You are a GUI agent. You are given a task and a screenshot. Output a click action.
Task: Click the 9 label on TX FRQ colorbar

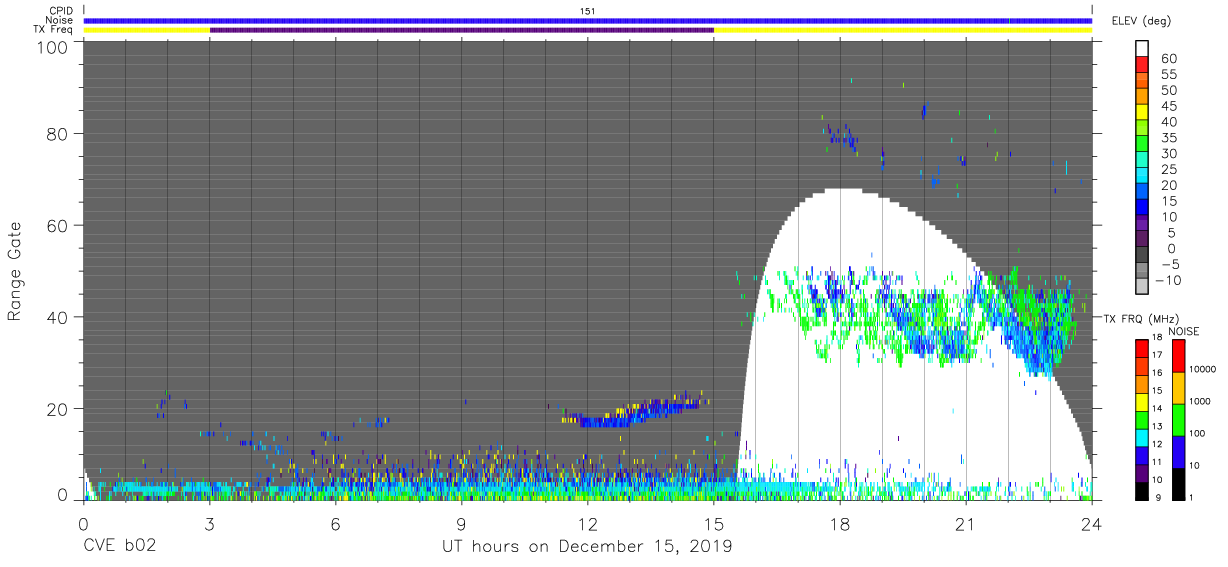coord(1158,497)
